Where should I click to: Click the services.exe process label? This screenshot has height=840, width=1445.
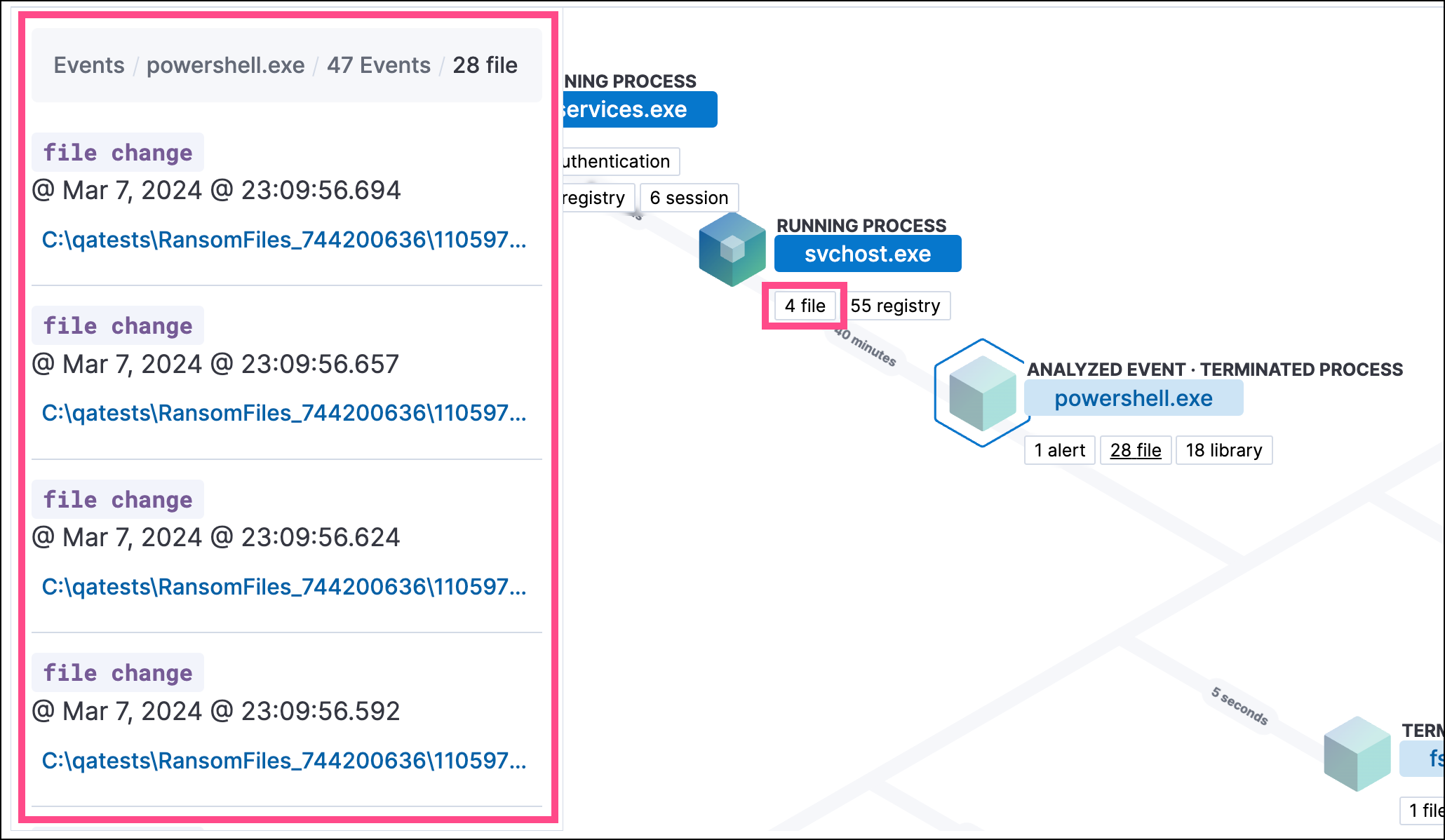[637, 109]
